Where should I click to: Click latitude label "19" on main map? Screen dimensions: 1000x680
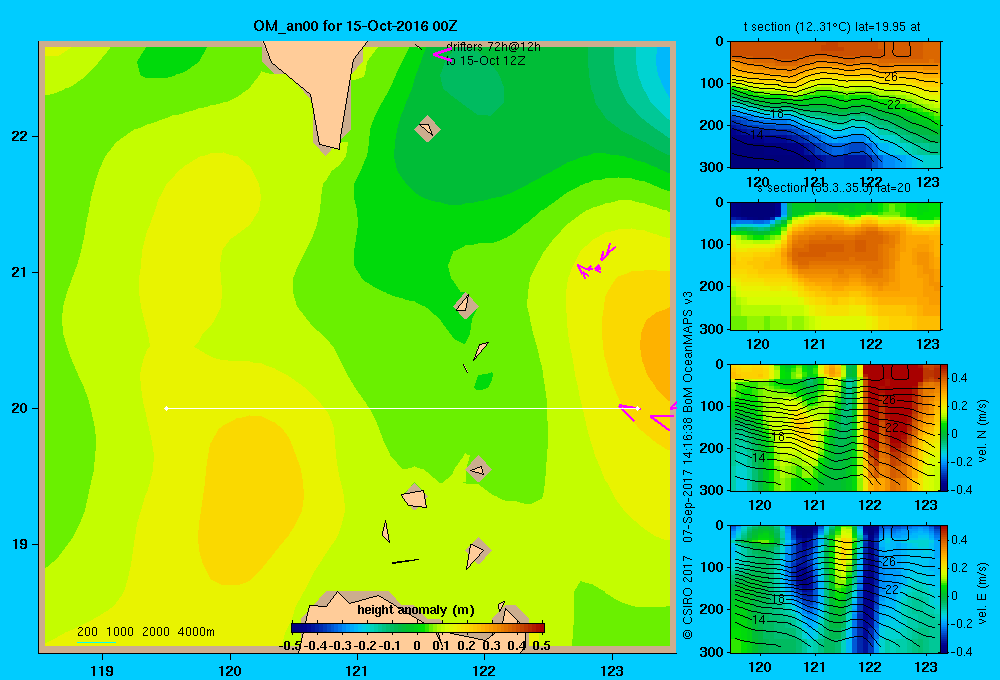pyautogui.click(x=20, y=544)
